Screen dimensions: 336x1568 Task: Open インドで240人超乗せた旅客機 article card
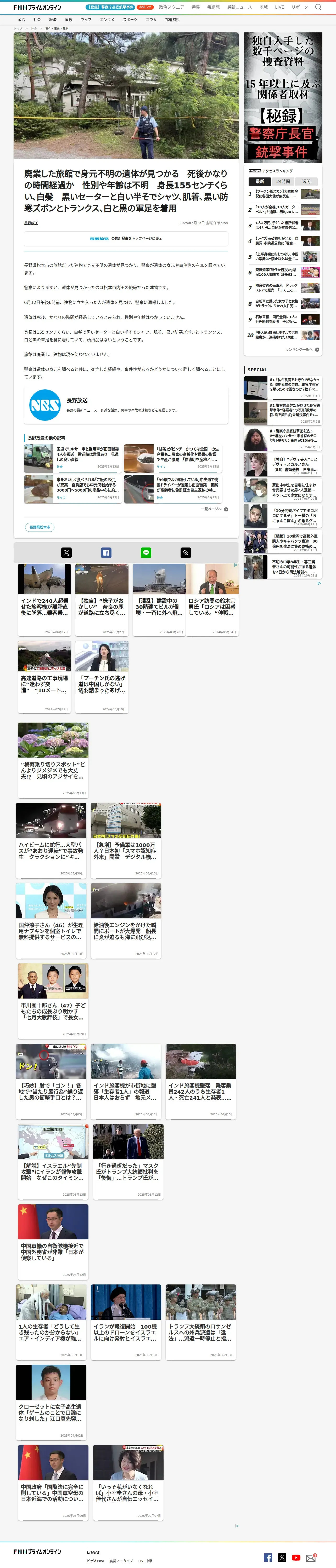click(44, 599)
